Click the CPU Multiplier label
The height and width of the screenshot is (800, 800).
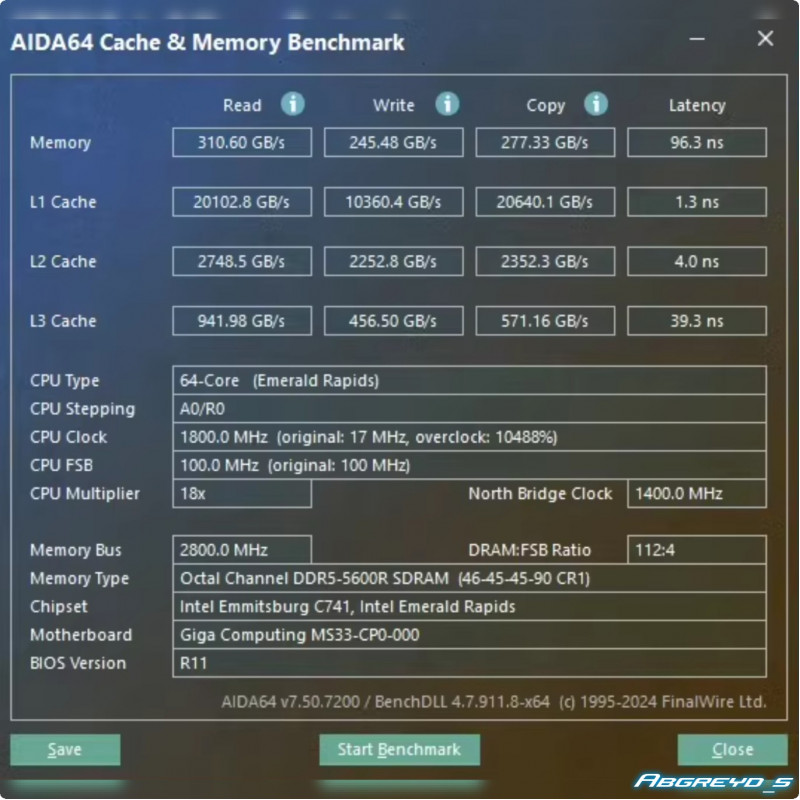[85, 493]
